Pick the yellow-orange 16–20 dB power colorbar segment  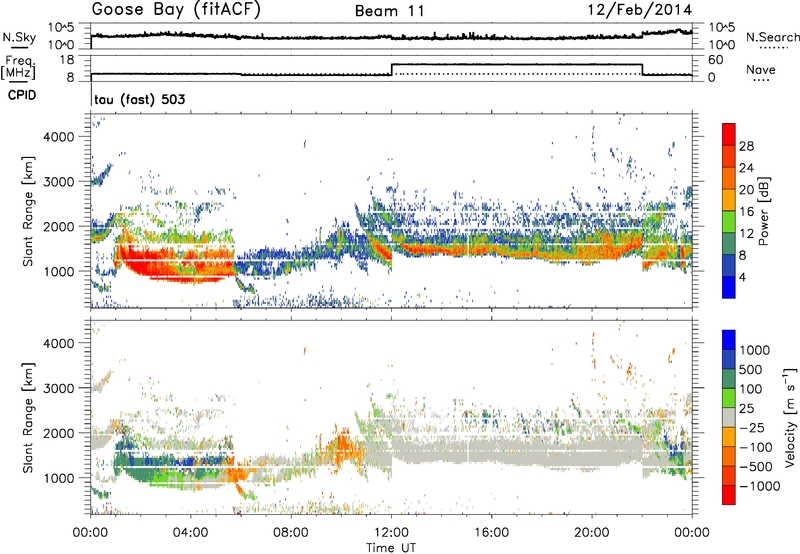(x=729, y=200)
